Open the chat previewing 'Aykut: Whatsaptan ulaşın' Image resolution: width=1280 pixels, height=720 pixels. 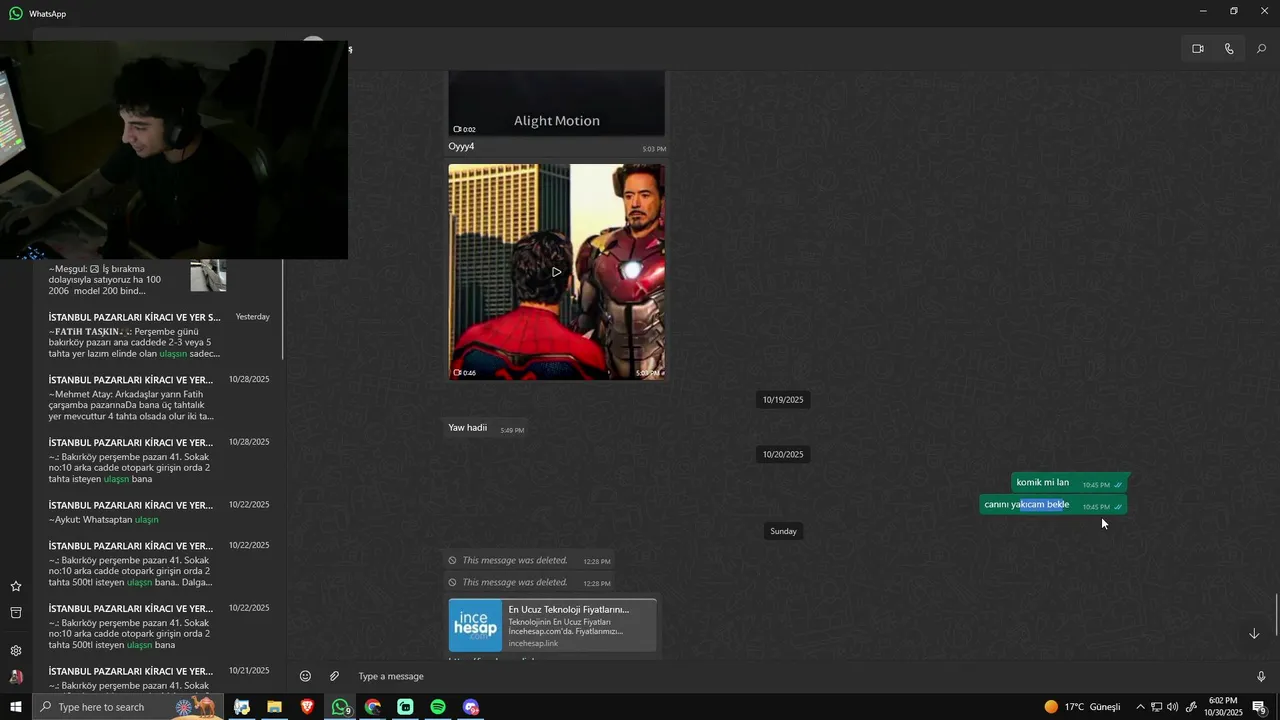tap(158, 512)
